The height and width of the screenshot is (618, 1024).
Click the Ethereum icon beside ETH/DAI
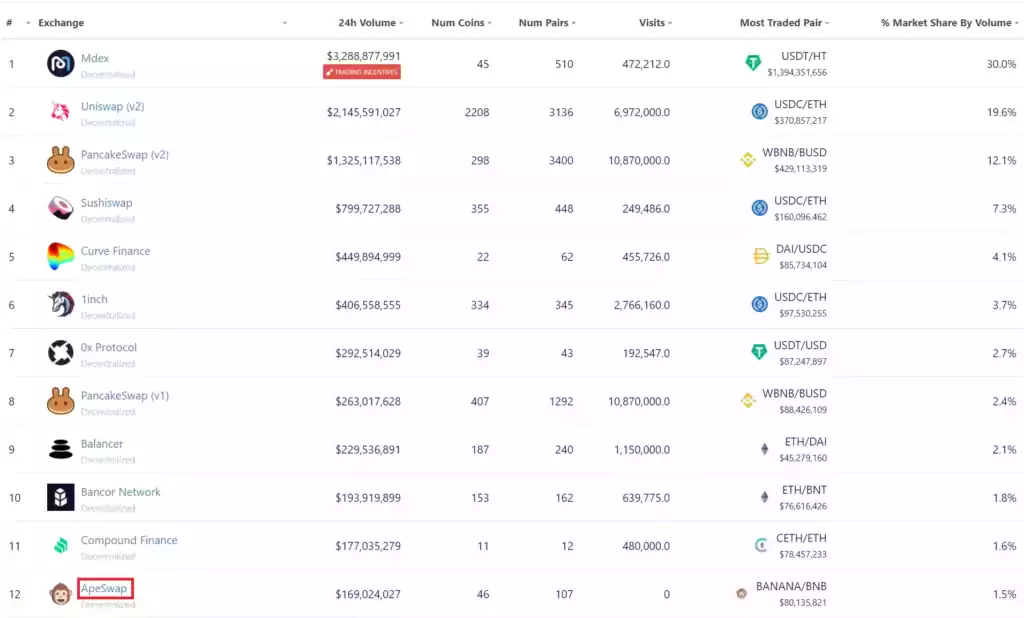pyautogui.click(x=764, y=449)
